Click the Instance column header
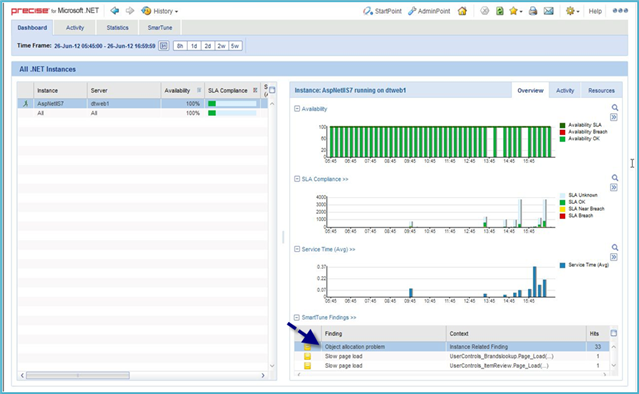The width and height of the screenshot is (639, 394). (60, 90)
